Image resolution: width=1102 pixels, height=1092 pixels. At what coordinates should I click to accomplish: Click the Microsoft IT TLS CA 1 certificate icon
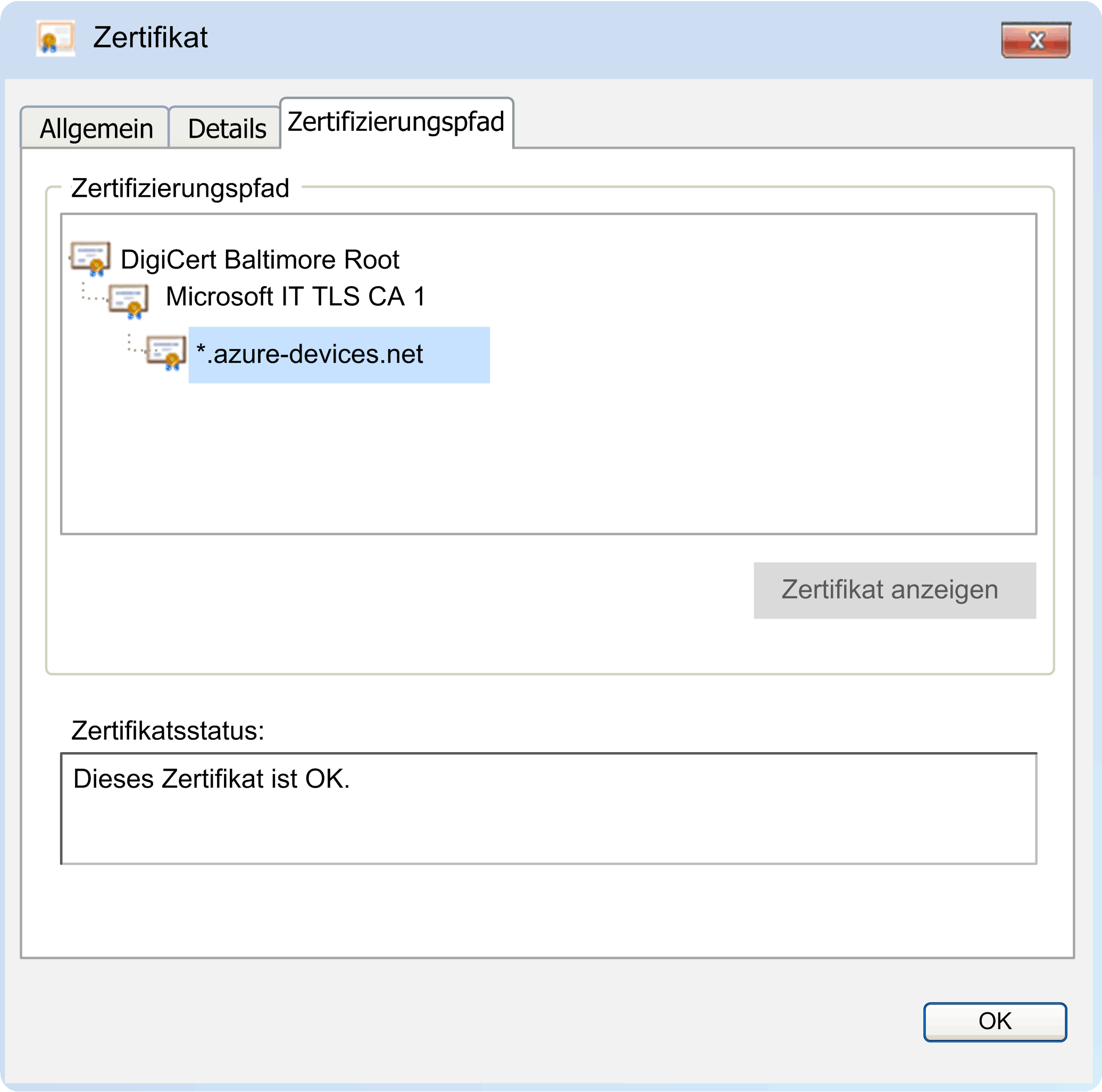click(128, 301)
